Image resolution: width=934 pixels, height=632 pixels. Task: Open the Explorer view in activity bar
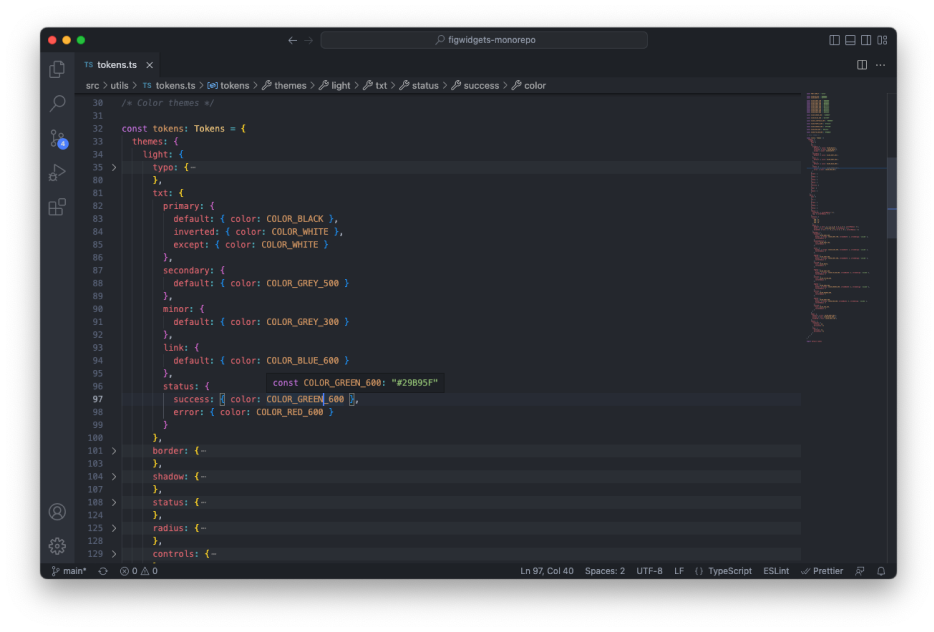coord(58,69)
